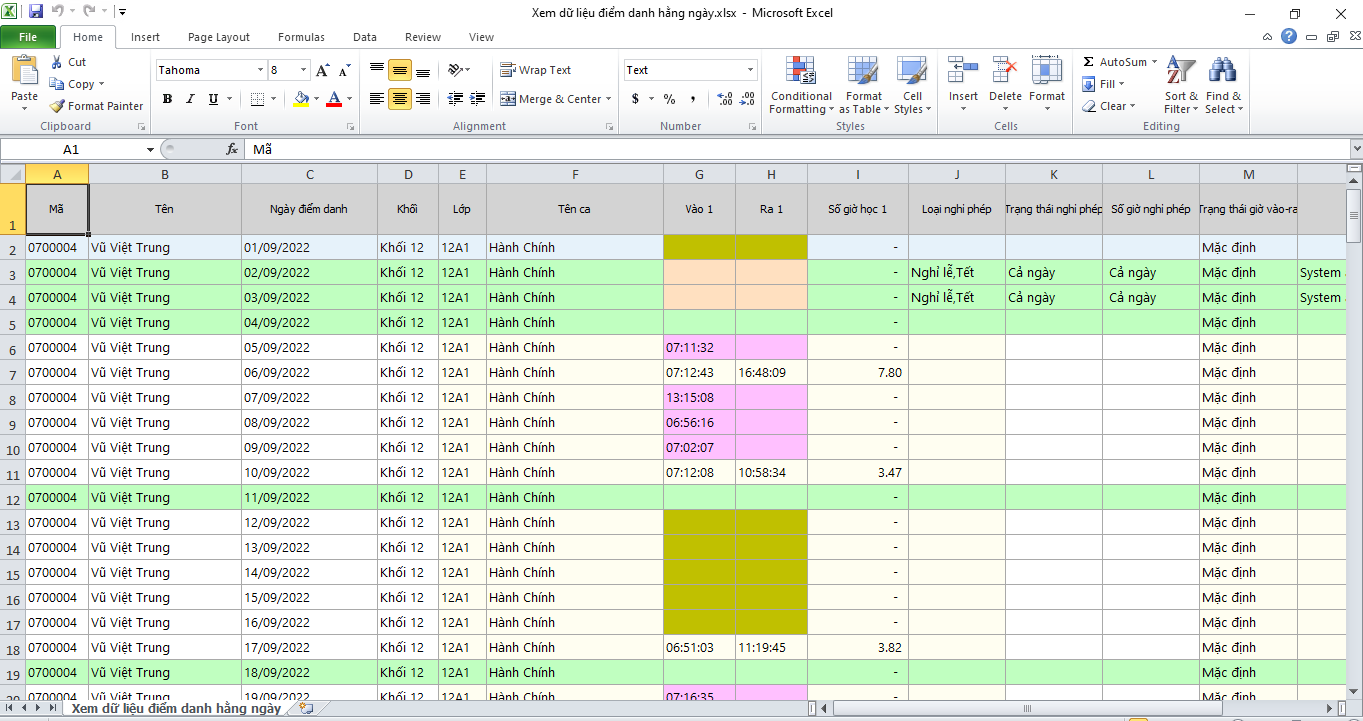
Task: Open the Number dialog launcher
Action: [x=752, y=127]
